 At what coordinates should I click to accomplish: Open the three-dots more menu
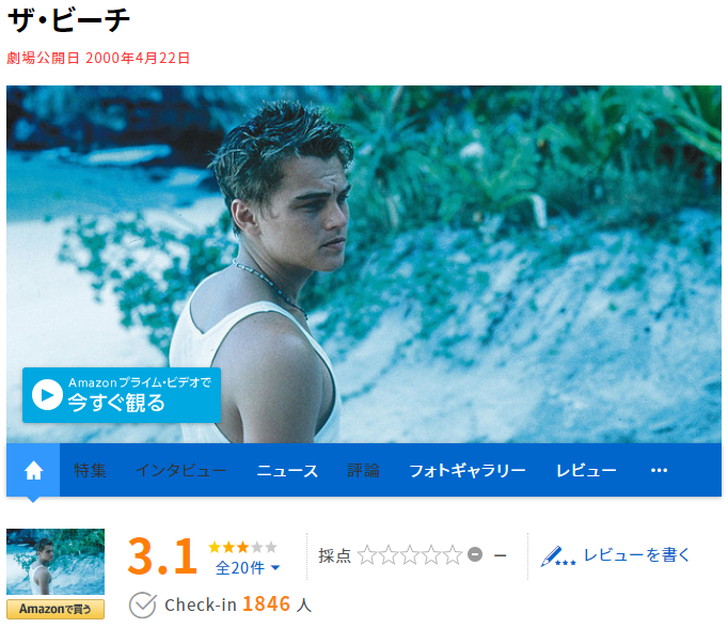(659, 470)
